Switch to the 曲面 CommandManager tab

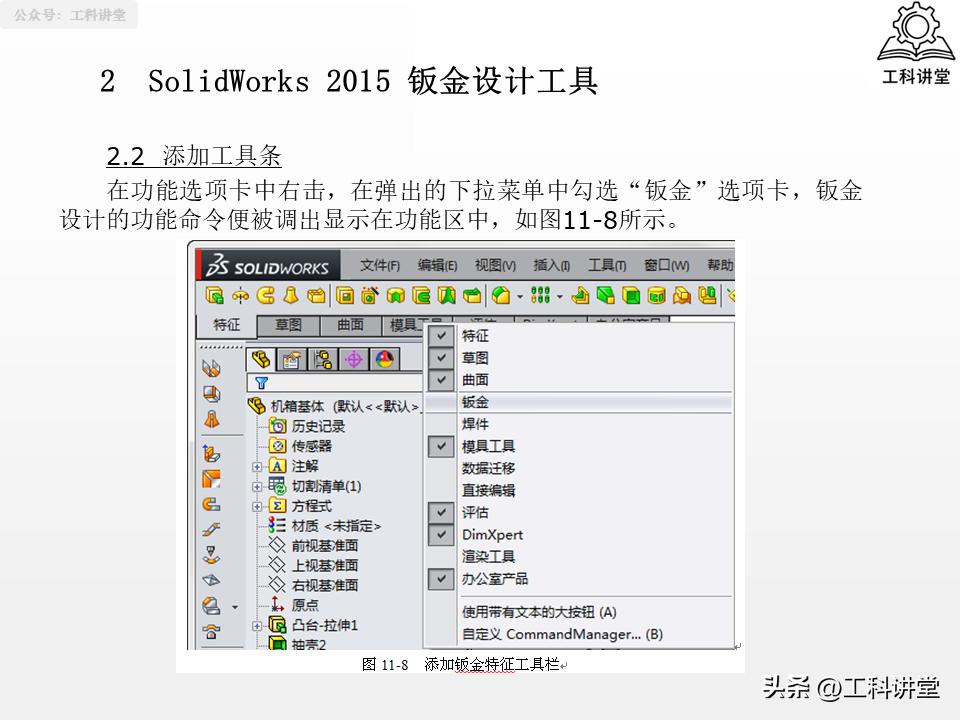(350, 325)
